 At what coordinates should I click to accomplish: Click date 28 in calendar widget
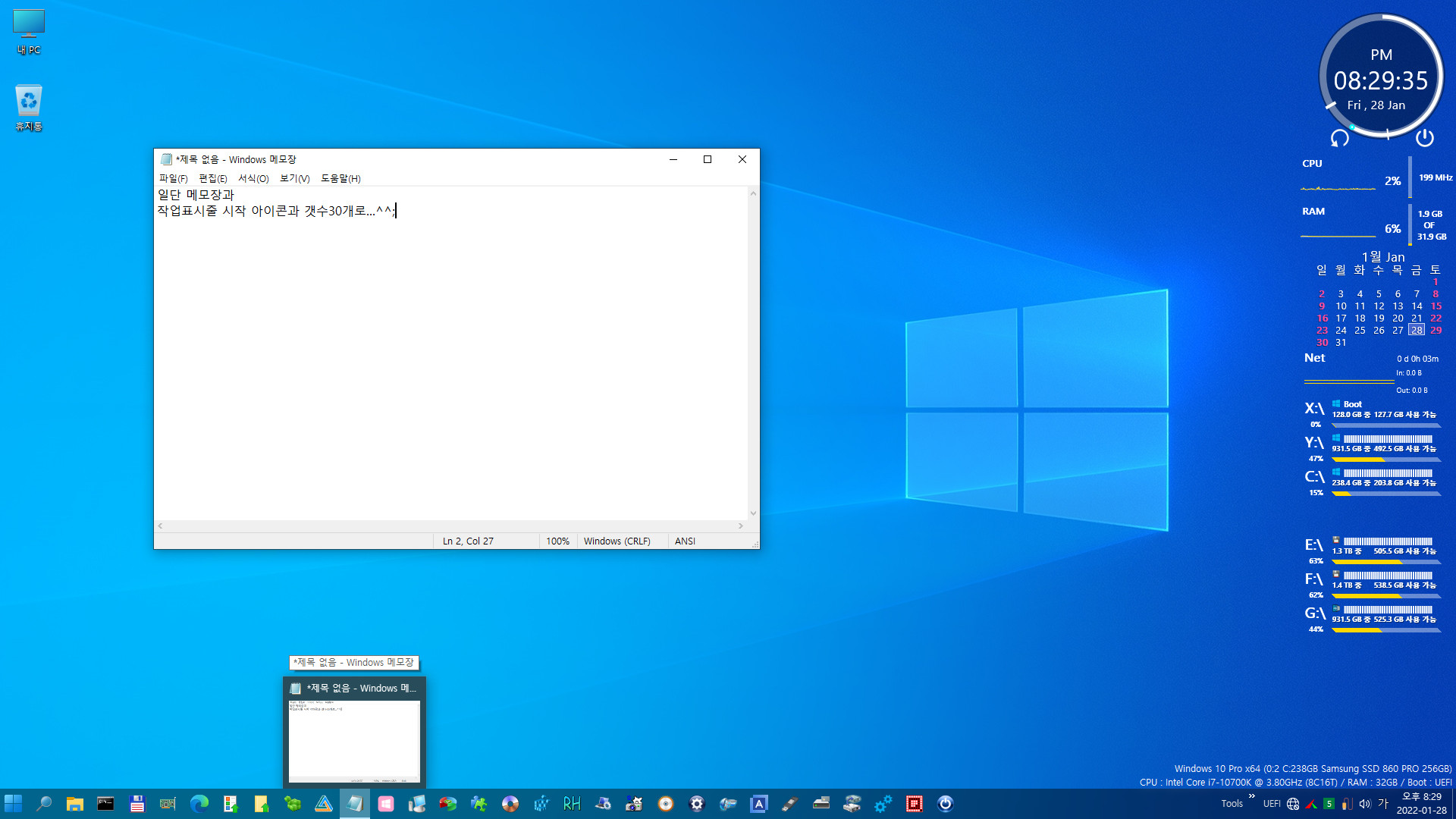[x=1417, y=330]
